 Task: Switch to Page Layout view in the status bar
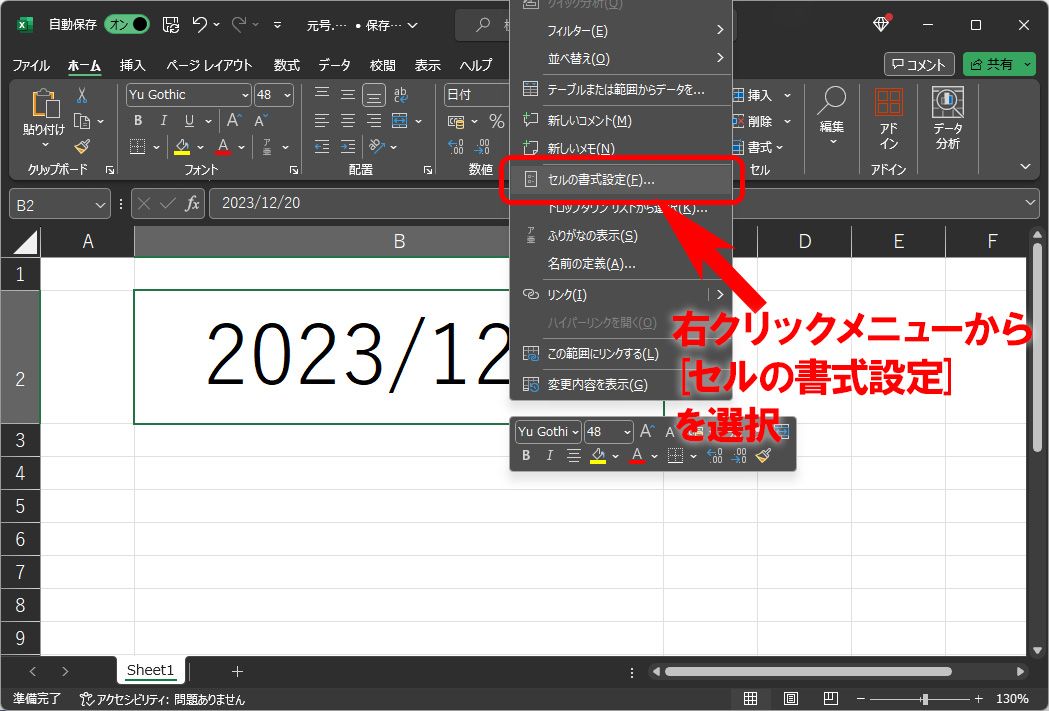[x=790, y=698]
